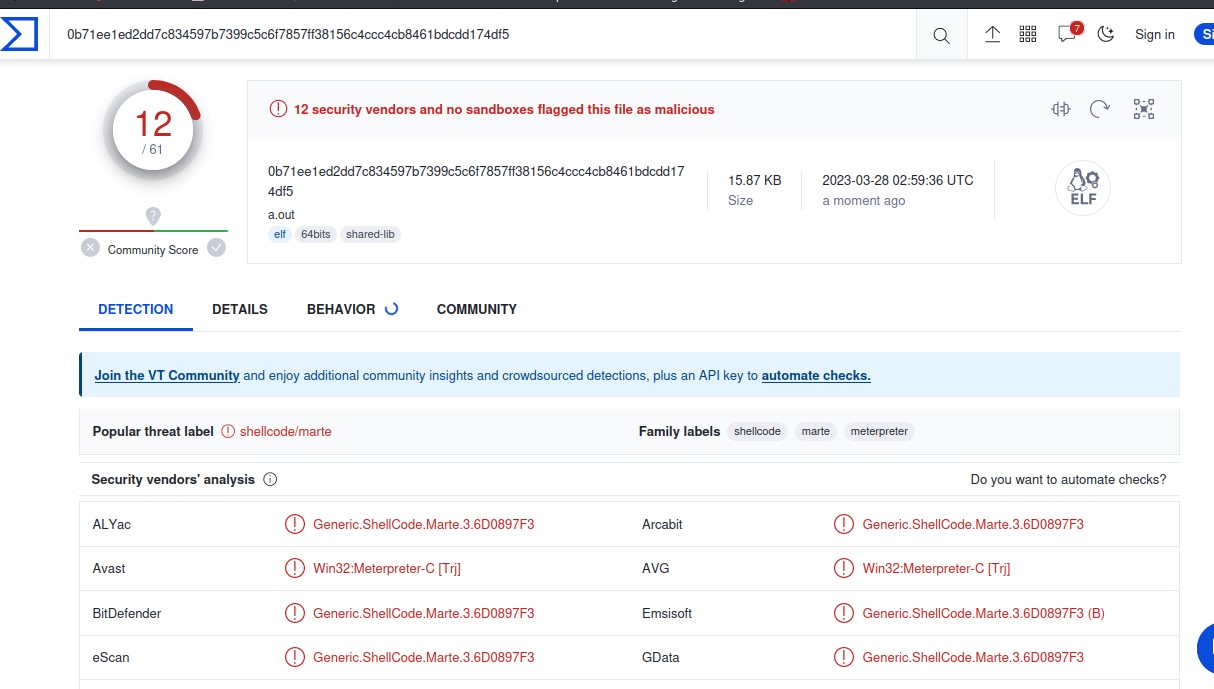
Task: Toggle dark mode moon icon
Action: click(1105, 34)
